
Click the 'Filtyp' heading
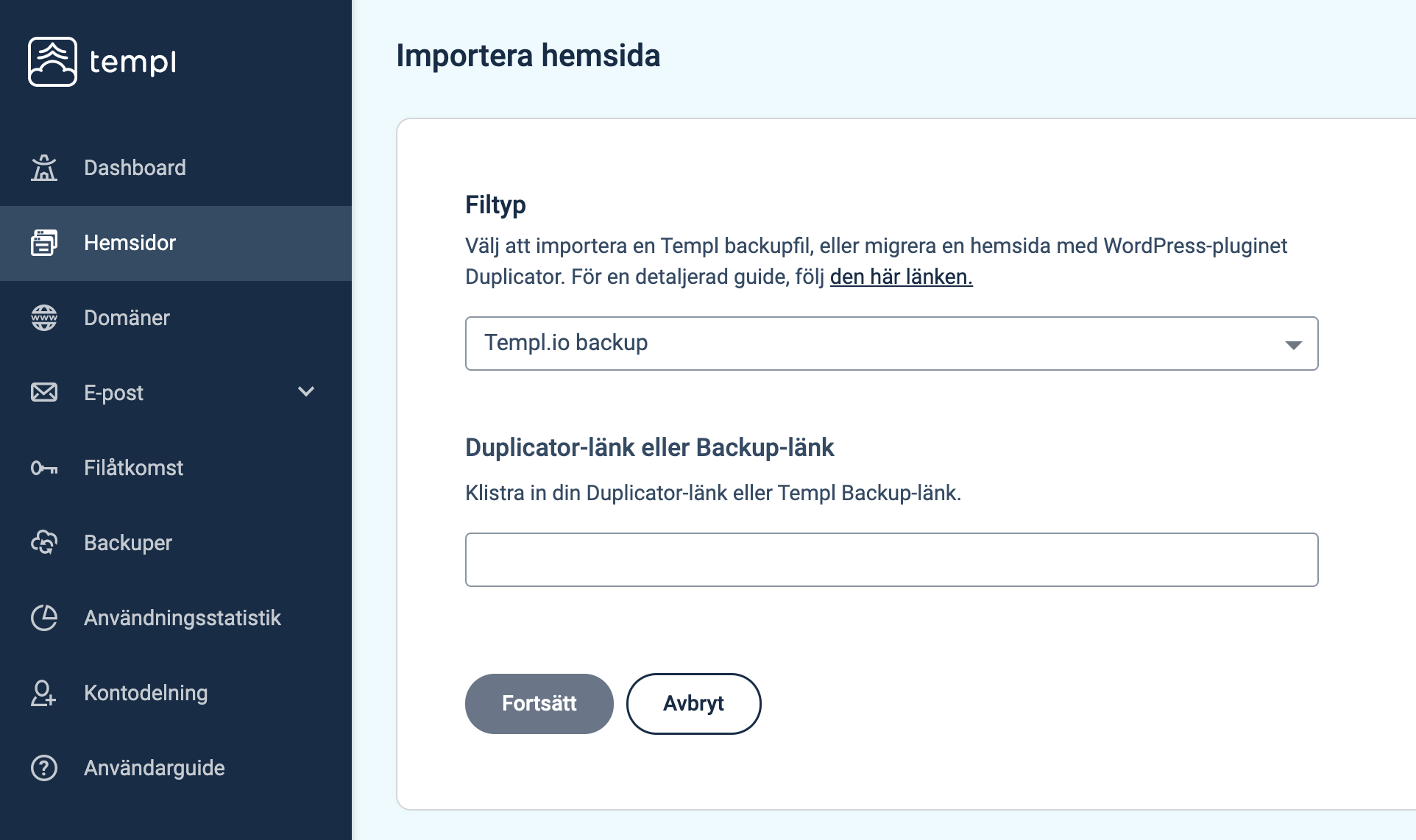coord(495,204)
